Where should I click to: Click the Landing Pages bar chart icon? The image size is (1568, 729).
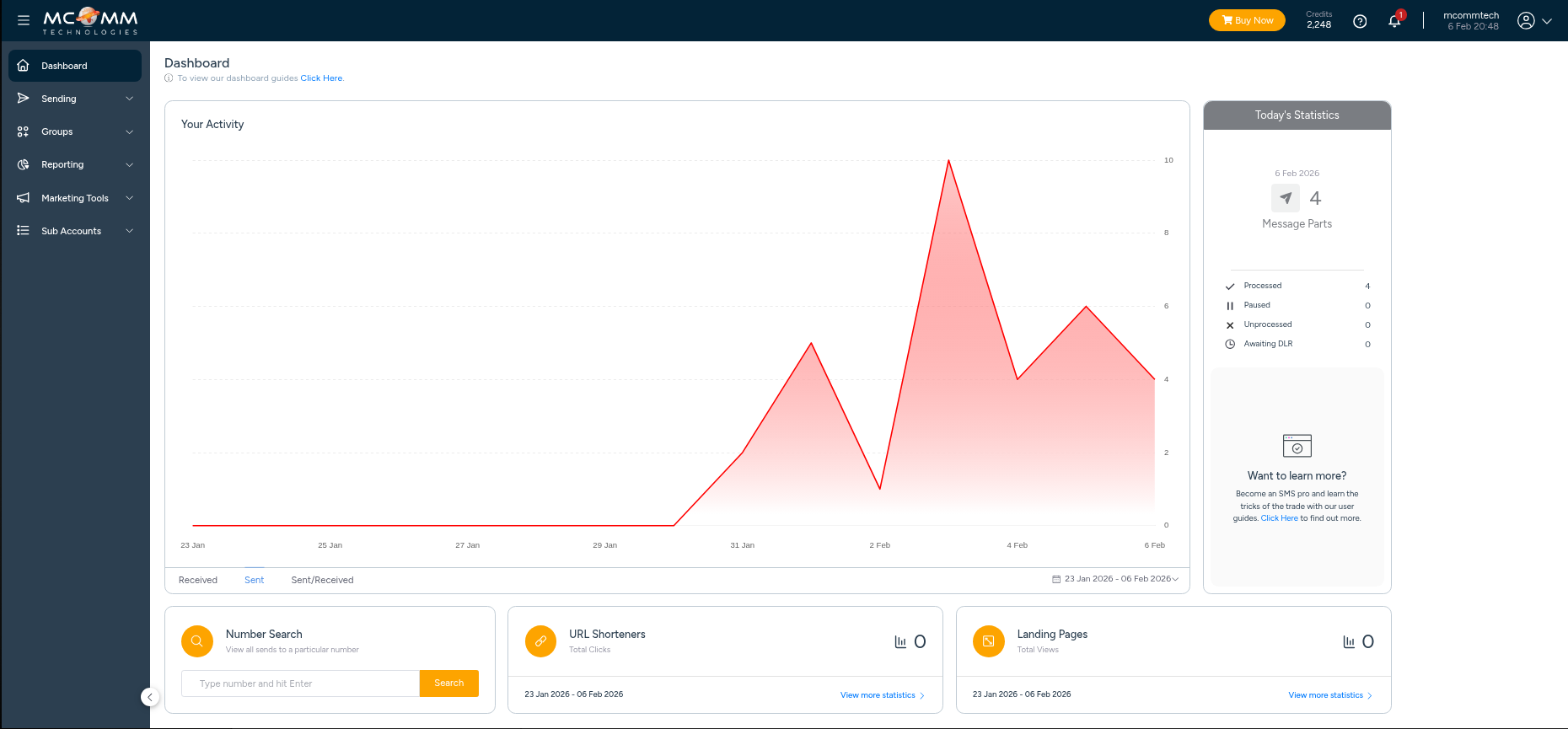click(1349, 642)
